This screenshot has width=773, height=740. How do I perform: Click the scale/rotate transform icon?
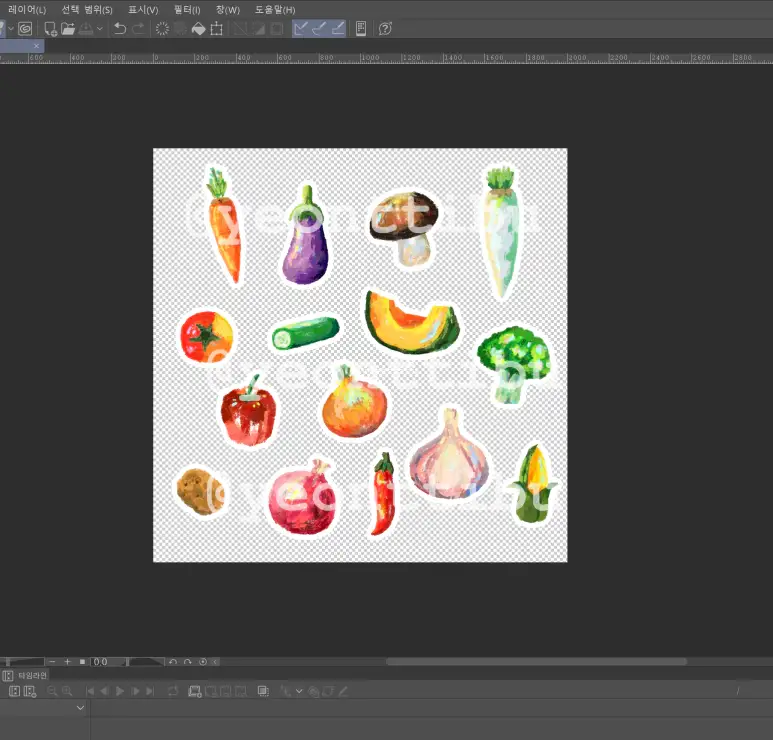(x=217, y=29)
